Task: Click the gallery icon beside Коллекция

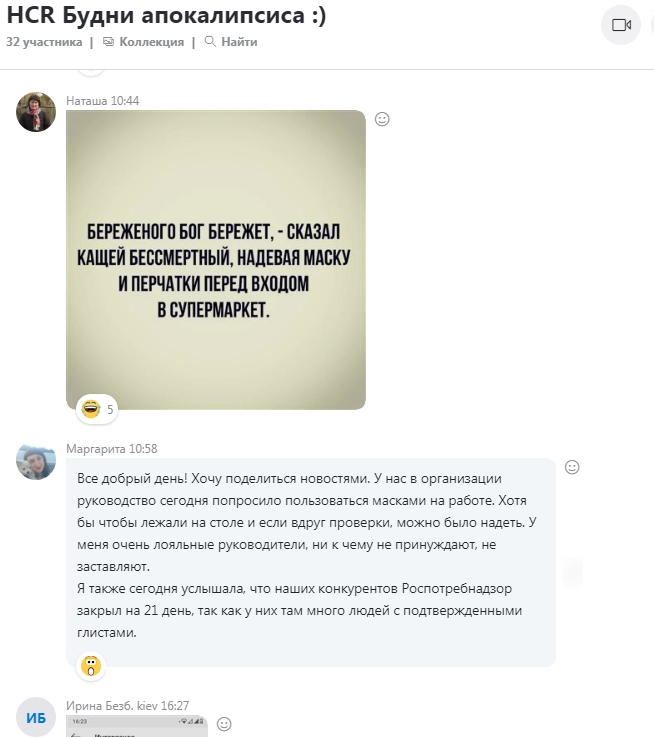Action: pyautogui.click(x=109, y=42)
